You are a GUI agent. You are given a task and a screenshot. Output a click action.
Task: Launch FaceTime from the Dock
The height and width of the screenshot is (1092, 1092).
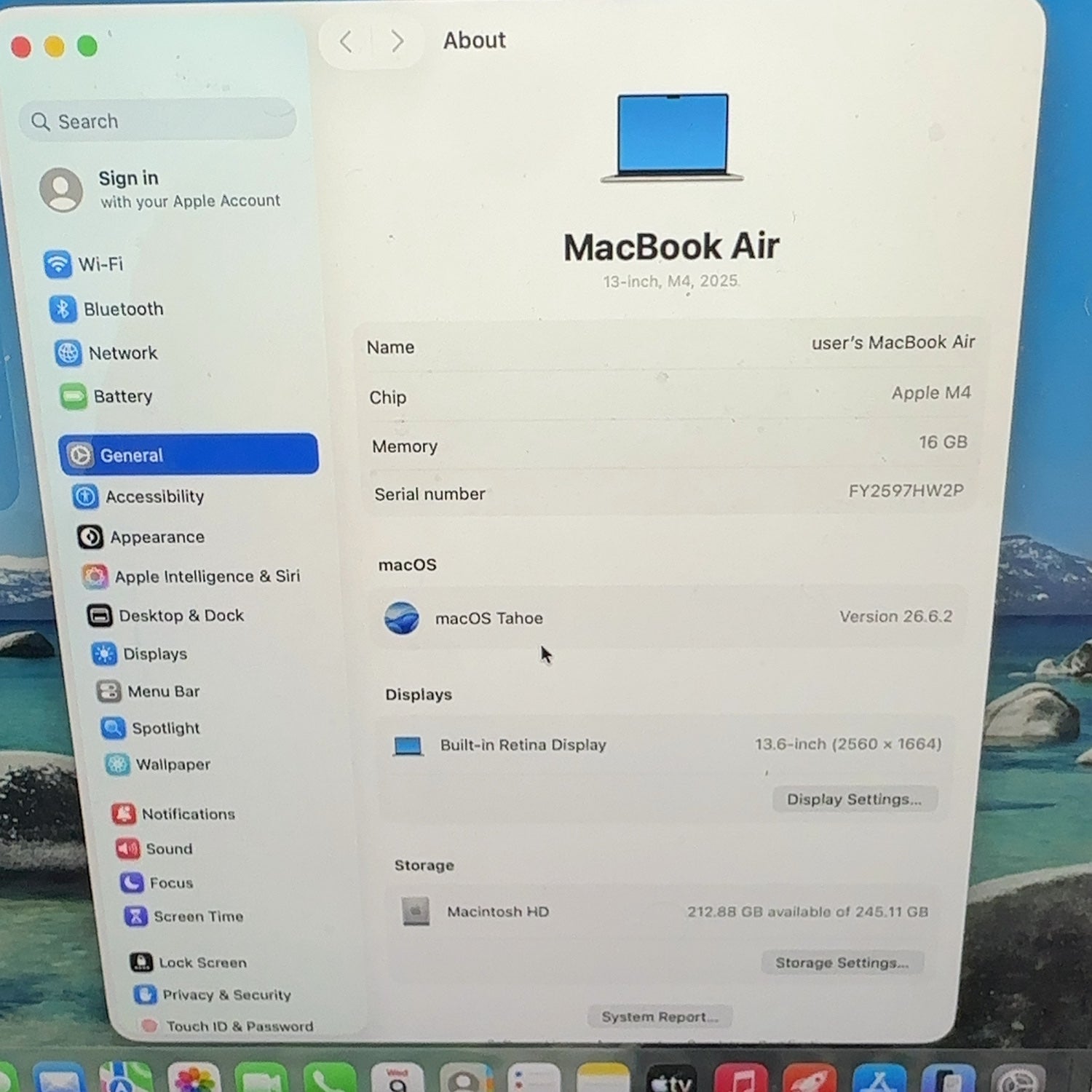(261, 1077)
